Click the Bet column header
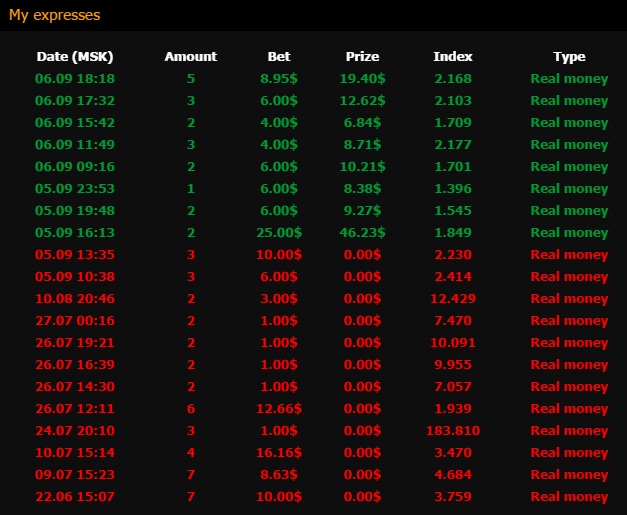 (x=280, y=57)
